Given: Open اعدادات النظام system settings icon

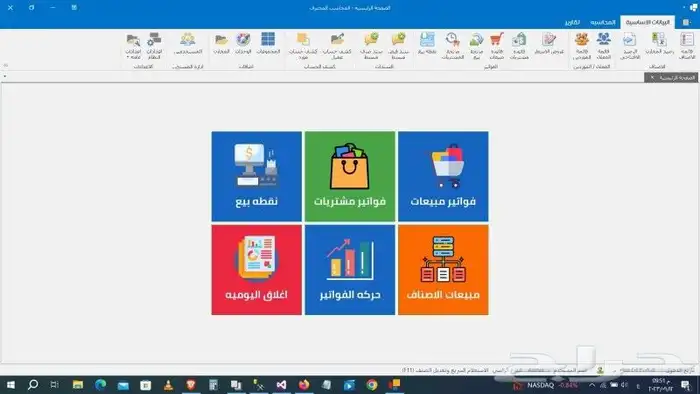Looking at the screenshot, I should click(154, 46).
